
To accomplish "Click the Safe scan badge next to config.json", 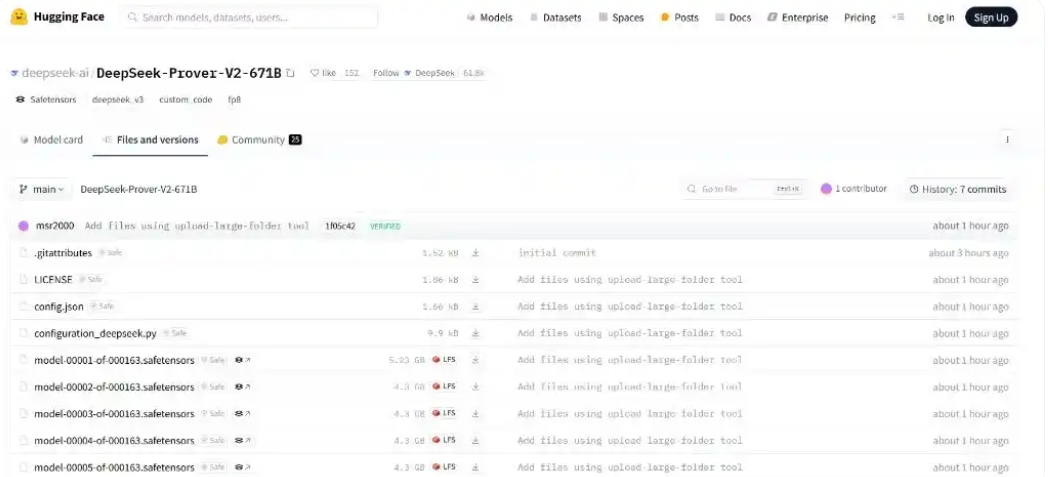I will (x=102, y=306).
